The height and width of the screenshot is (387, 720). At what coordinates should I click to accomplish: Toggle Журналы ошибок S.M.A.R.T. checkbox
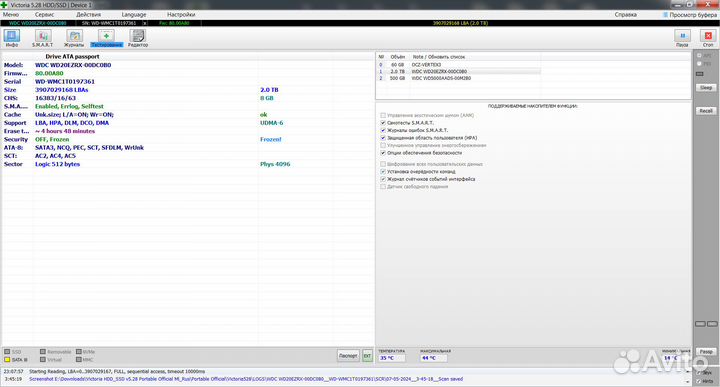coord(383,130)
